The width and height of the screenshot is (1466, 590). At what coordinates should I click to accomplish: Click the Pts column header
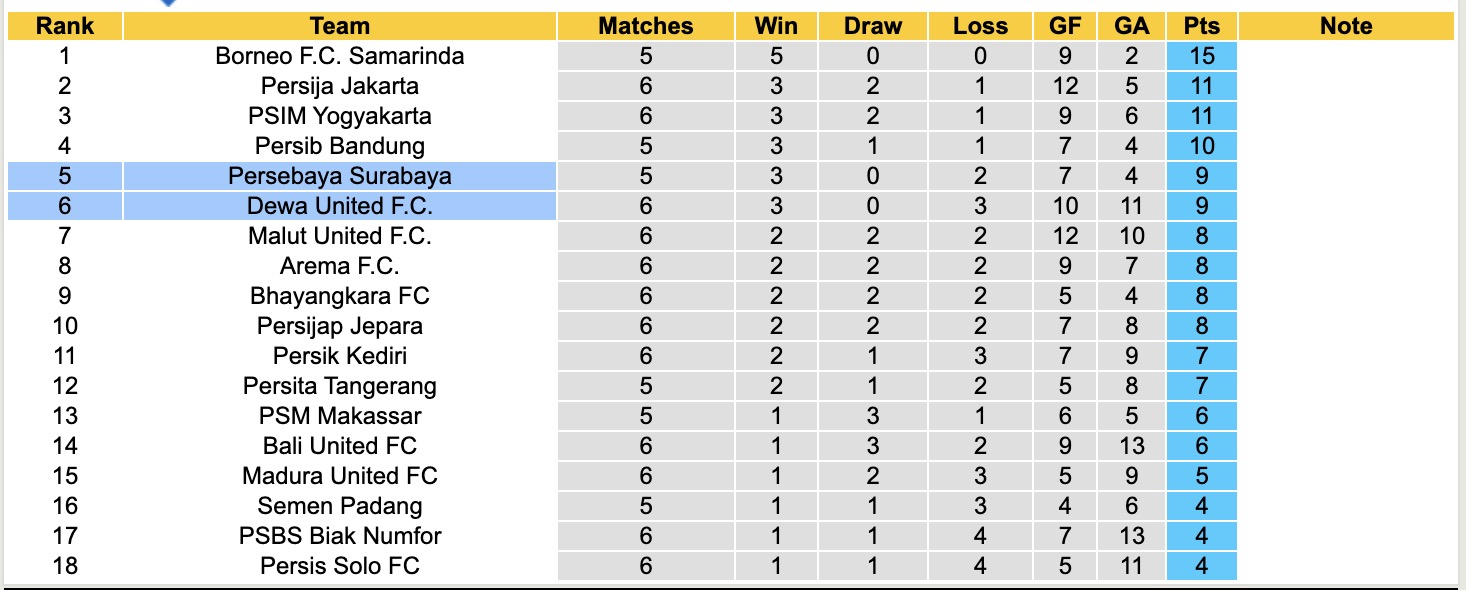1201,26
